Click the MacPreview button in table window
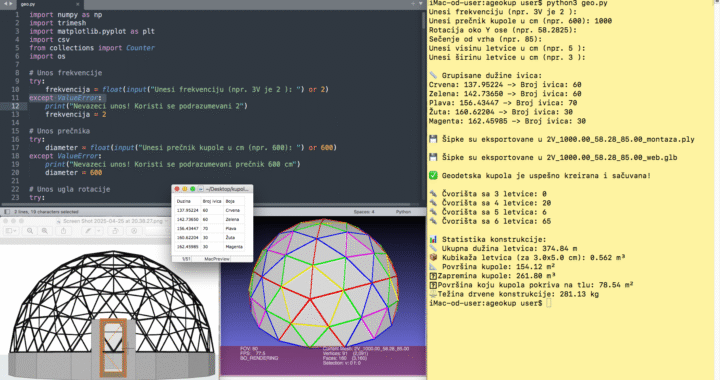 pos(217,259)
